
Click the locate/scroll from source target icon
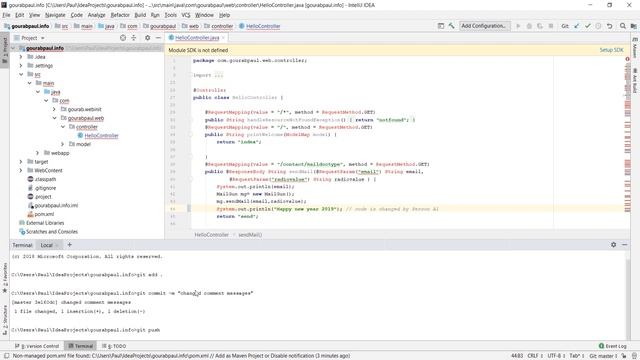click(123, 38)
